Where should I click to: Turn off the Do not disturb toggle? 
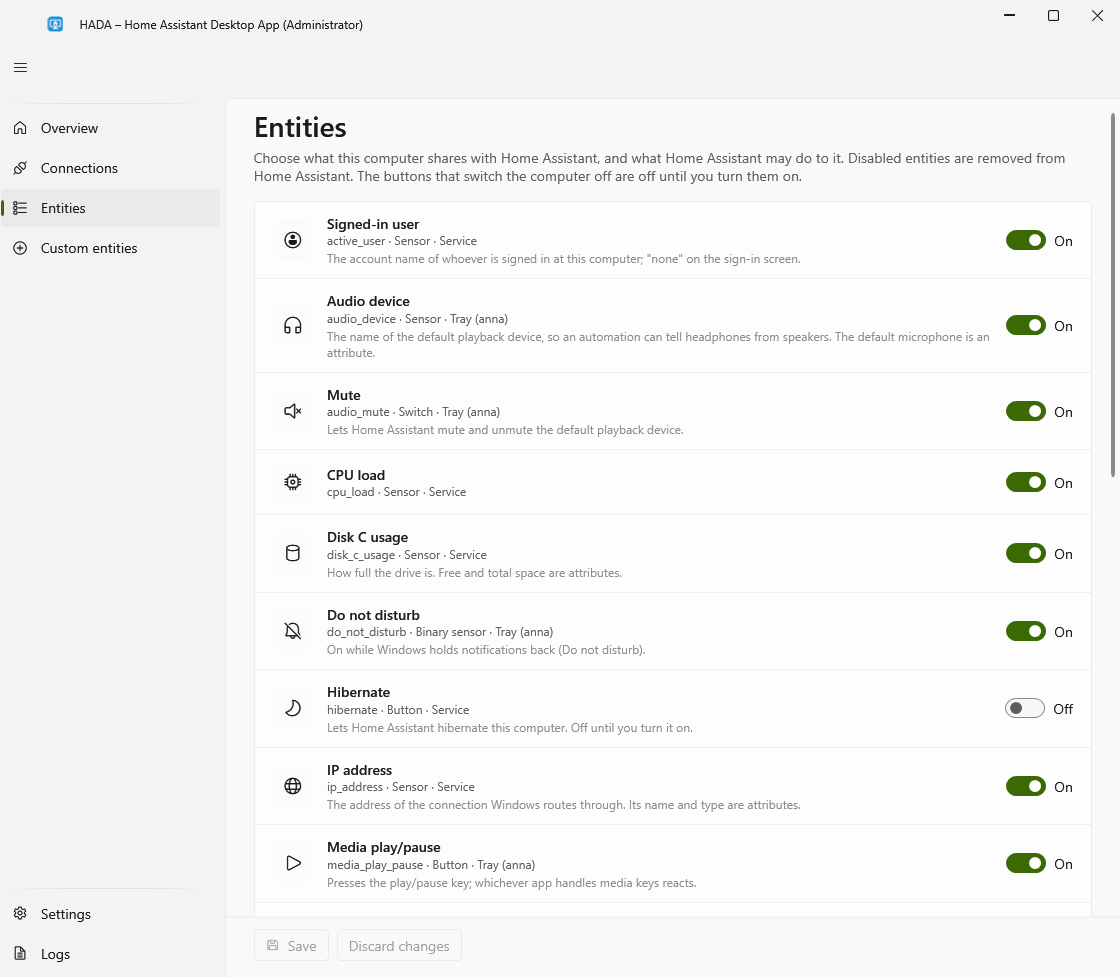tap(1026, 631)
